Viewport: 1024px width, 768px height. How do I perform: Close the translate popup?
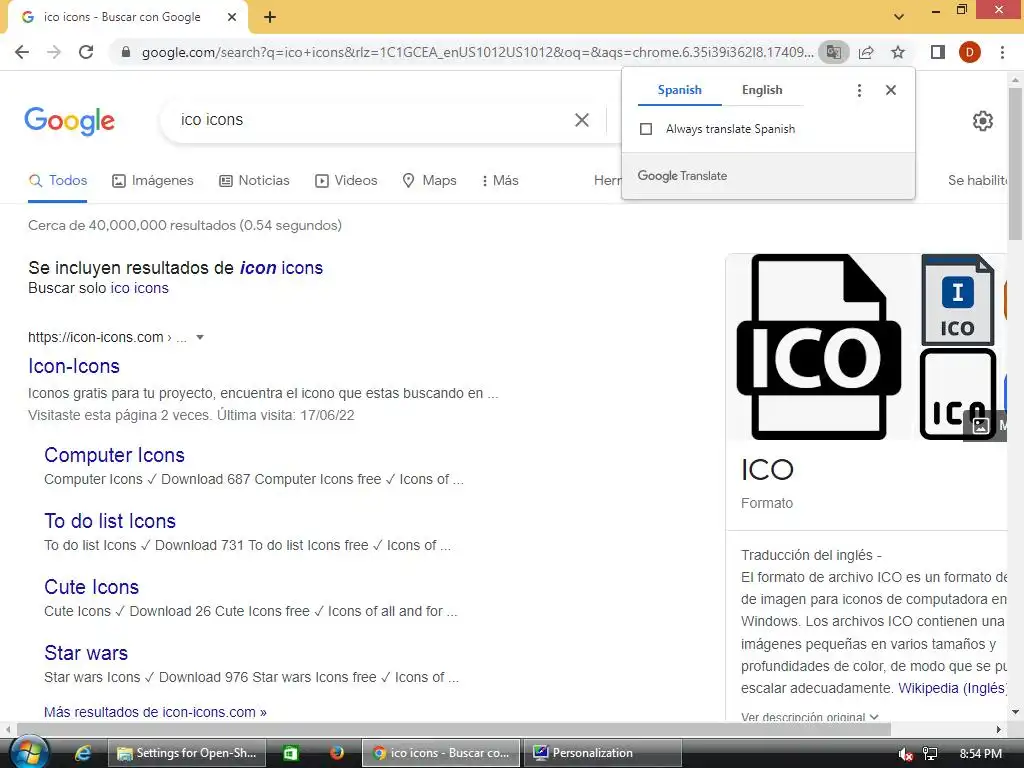[x=891, y=90]
